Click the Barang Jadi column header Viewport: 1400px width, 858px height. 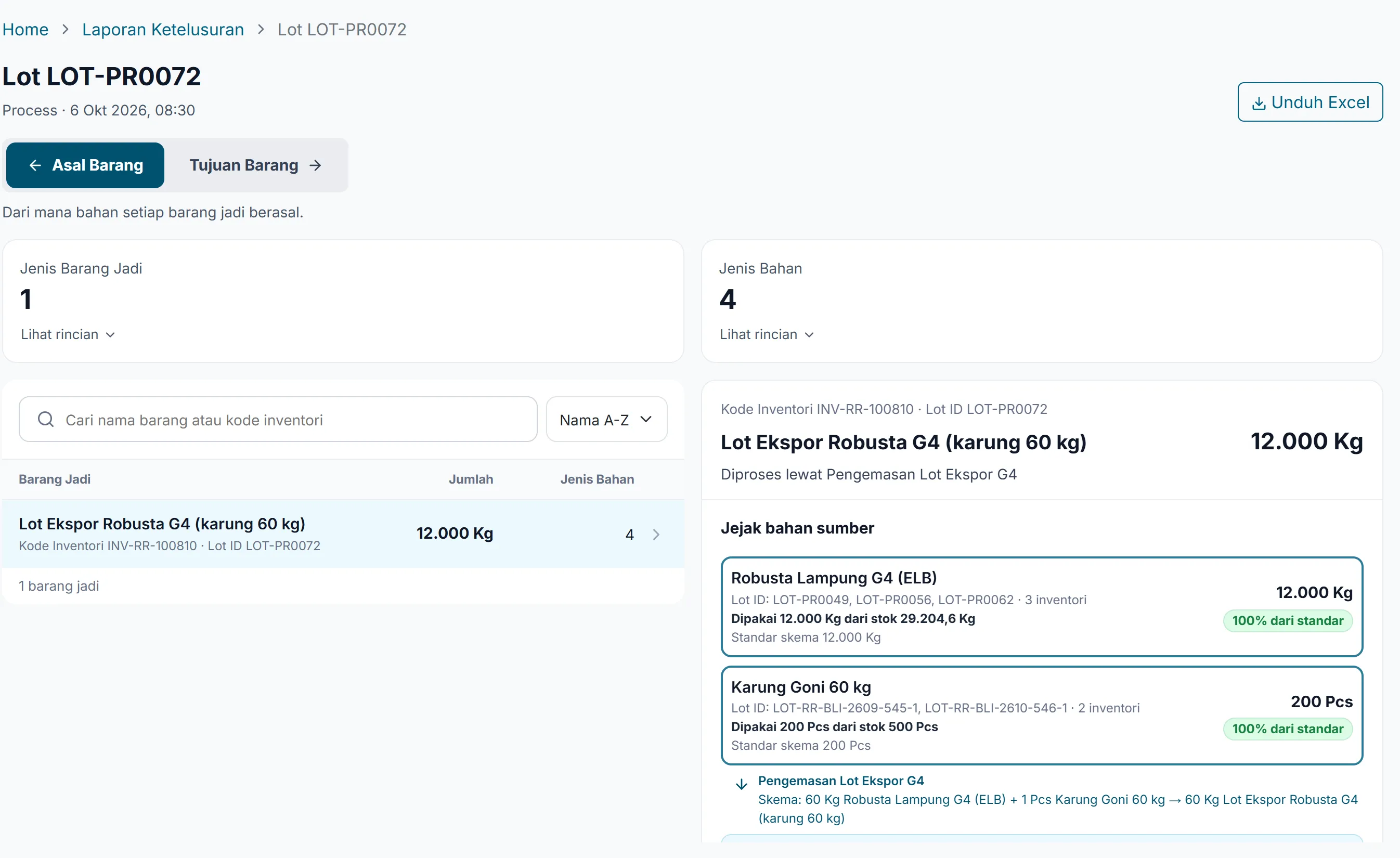[x=55, y=479]
